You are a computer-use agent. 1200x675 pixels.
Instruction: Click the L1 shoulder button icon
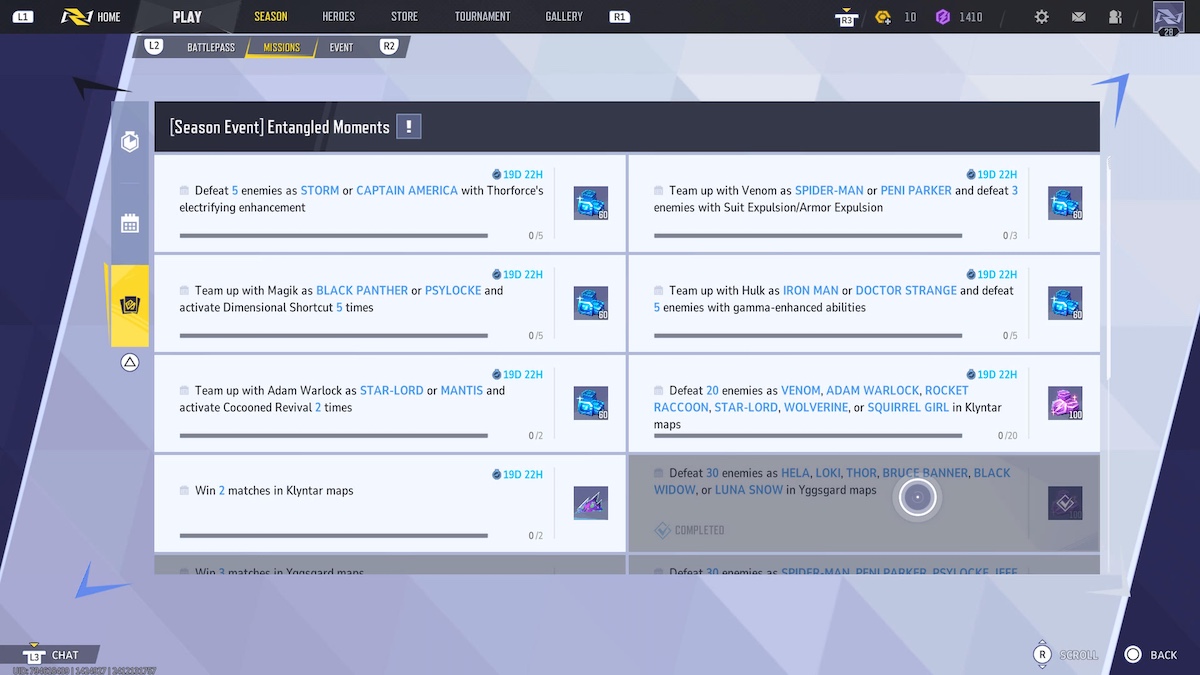(x=24, y=17)
